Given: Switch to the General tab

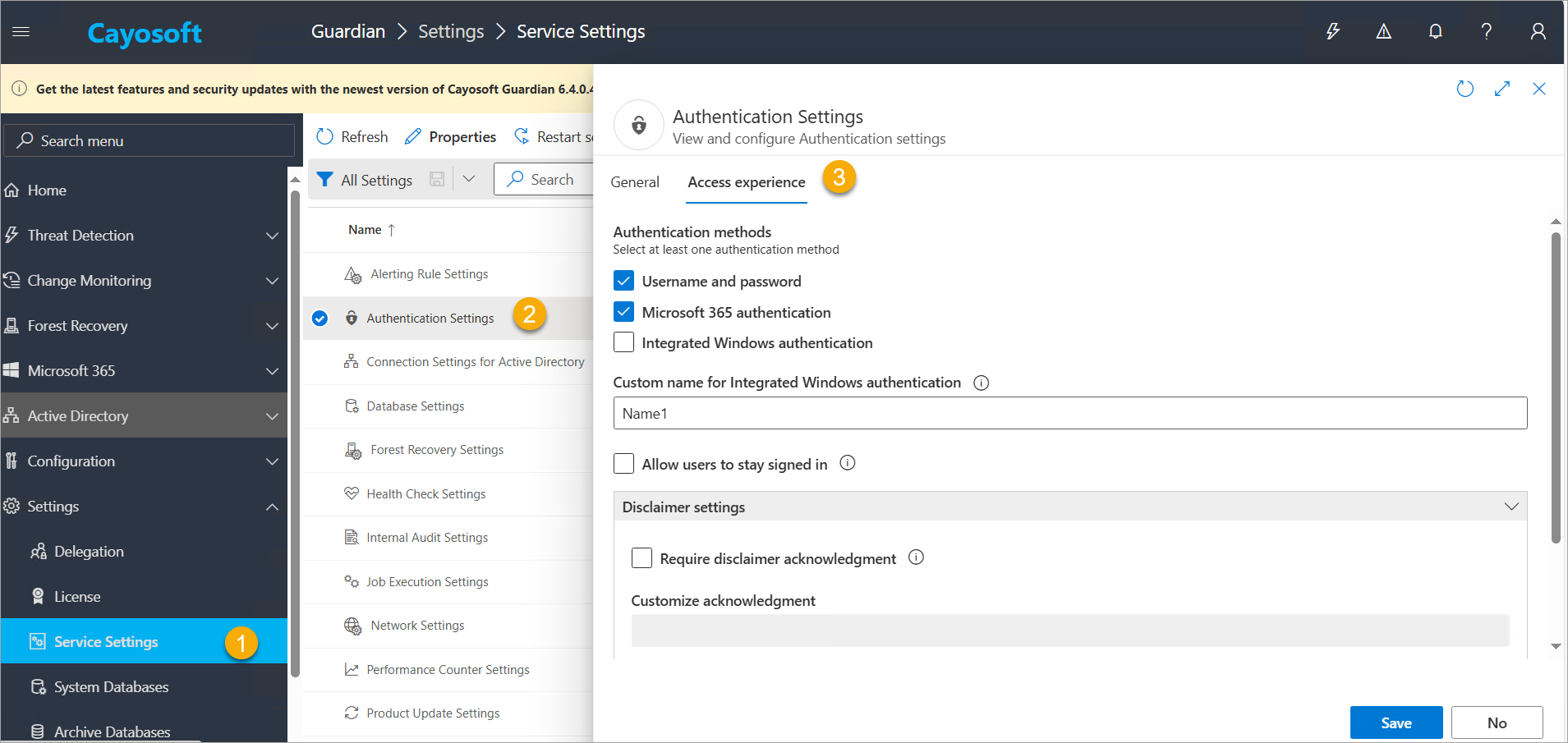Looking at the screenshot, I should point(635,182).
